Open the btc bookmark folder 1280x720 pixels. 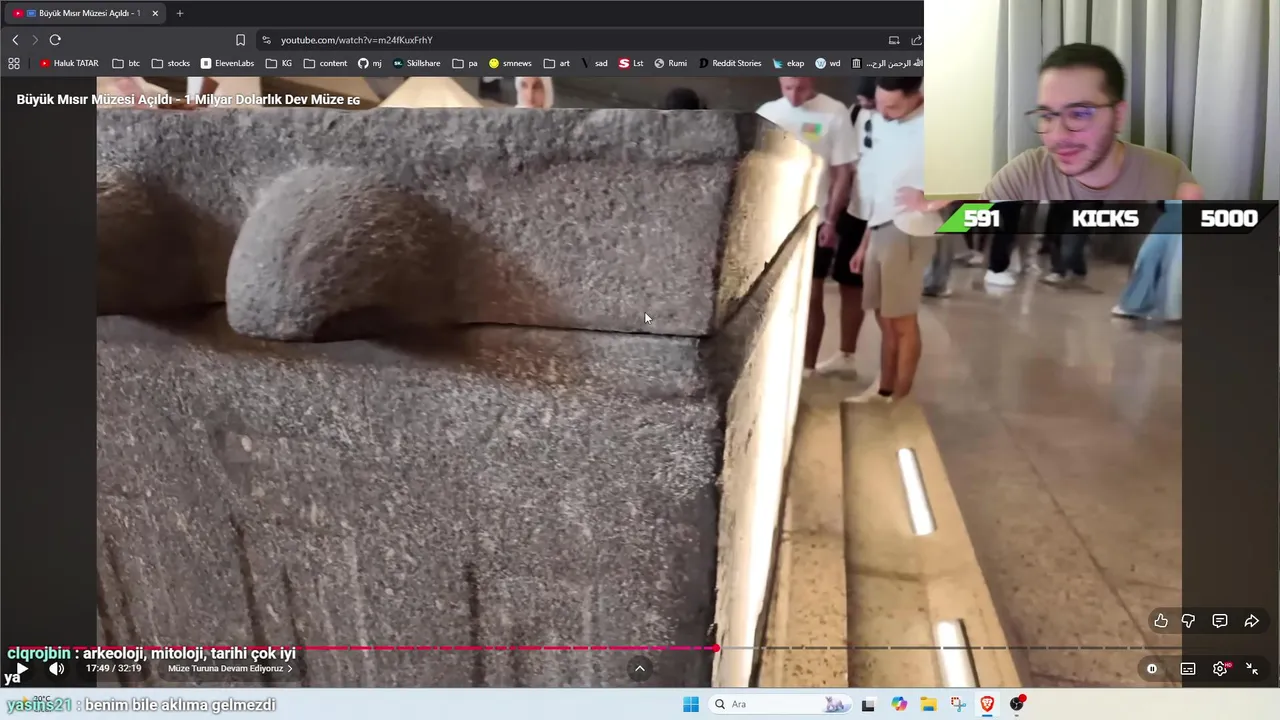point(126,63)
